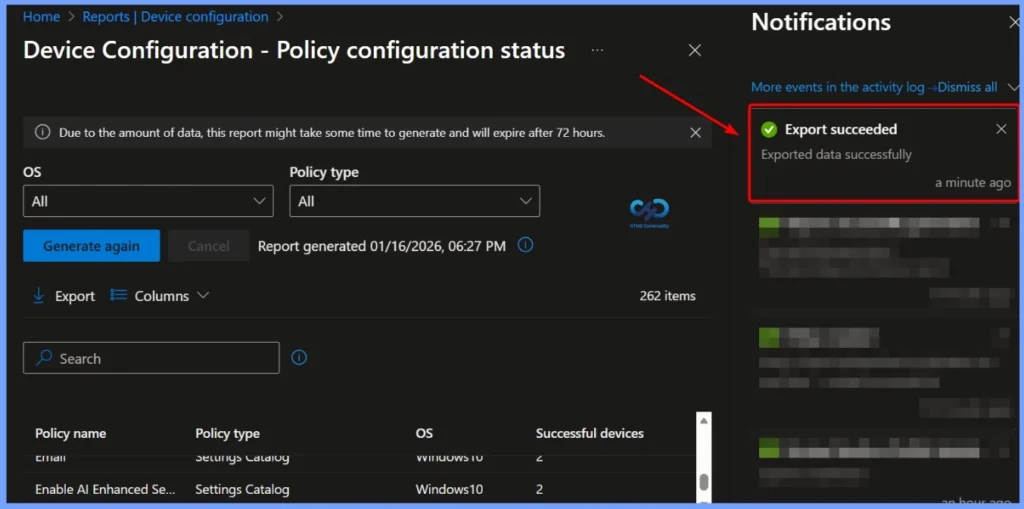
Task: Click the disabled Cancel button
Action: click(x=208, y=246)
